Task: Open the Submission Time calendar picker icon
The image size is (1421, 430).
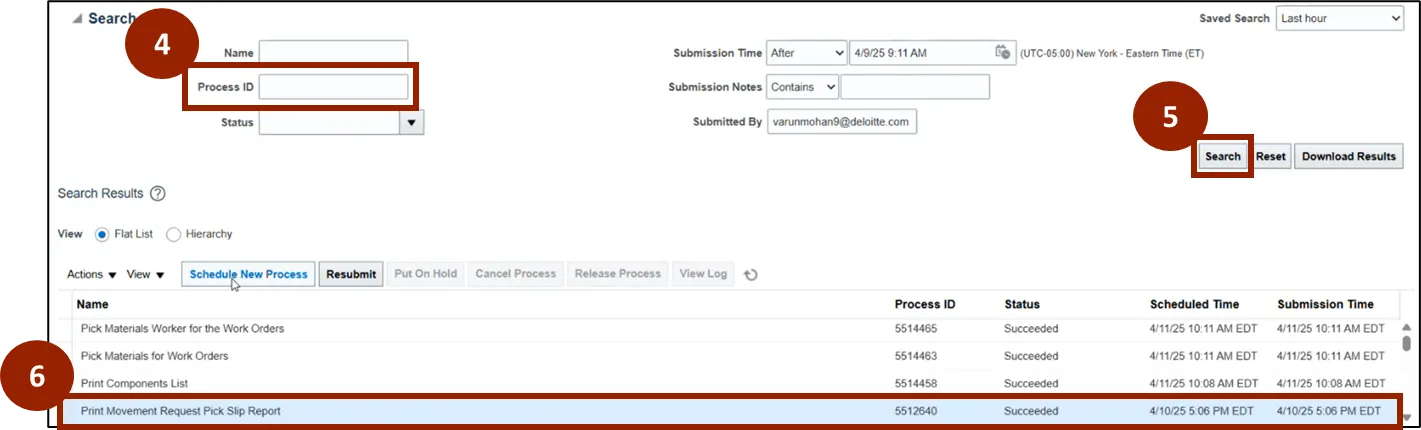Action: point(1002,53)
